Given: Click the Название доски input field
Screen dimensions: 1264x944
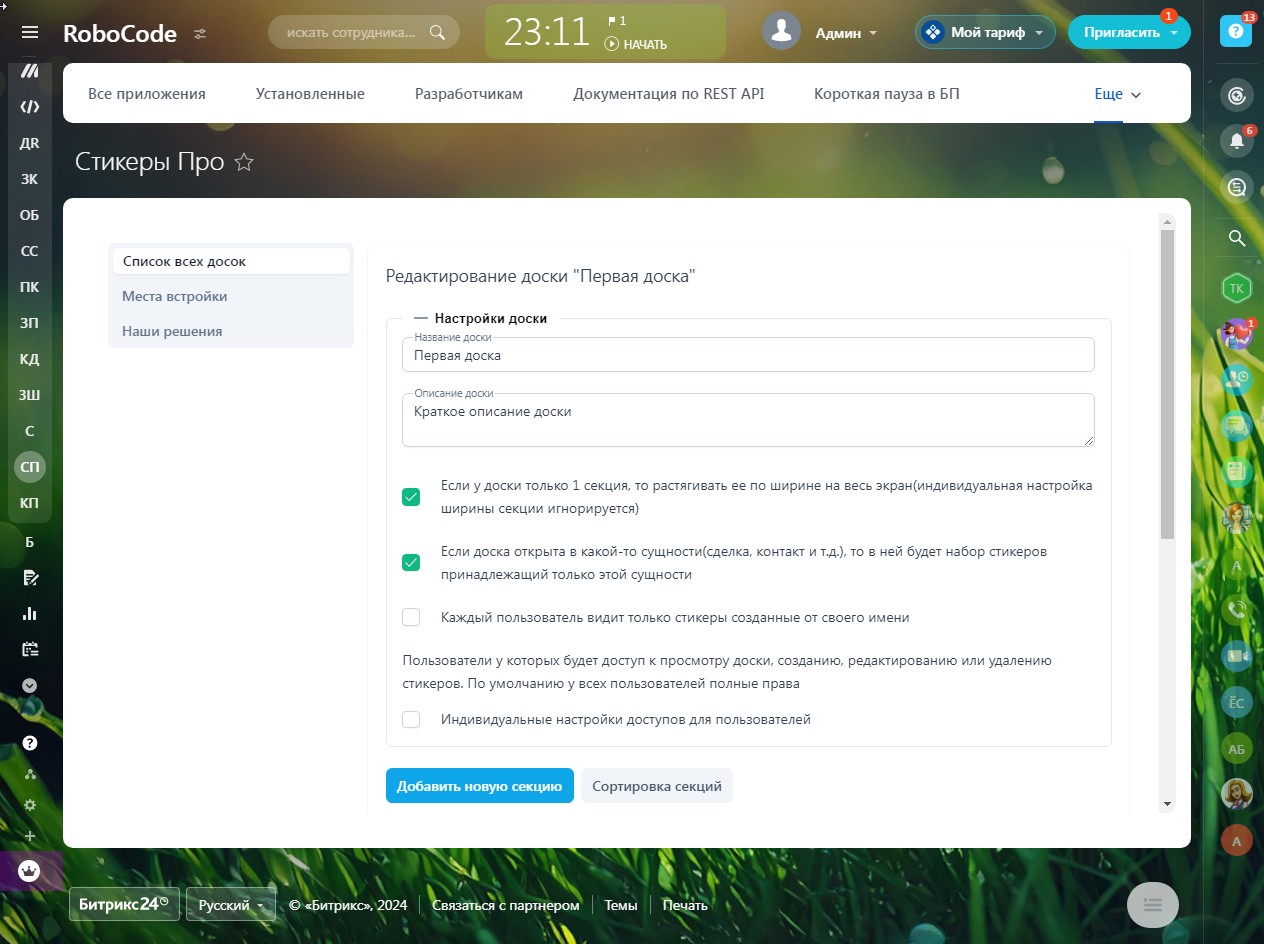Looking at the screenshot, I should (748, 355).
